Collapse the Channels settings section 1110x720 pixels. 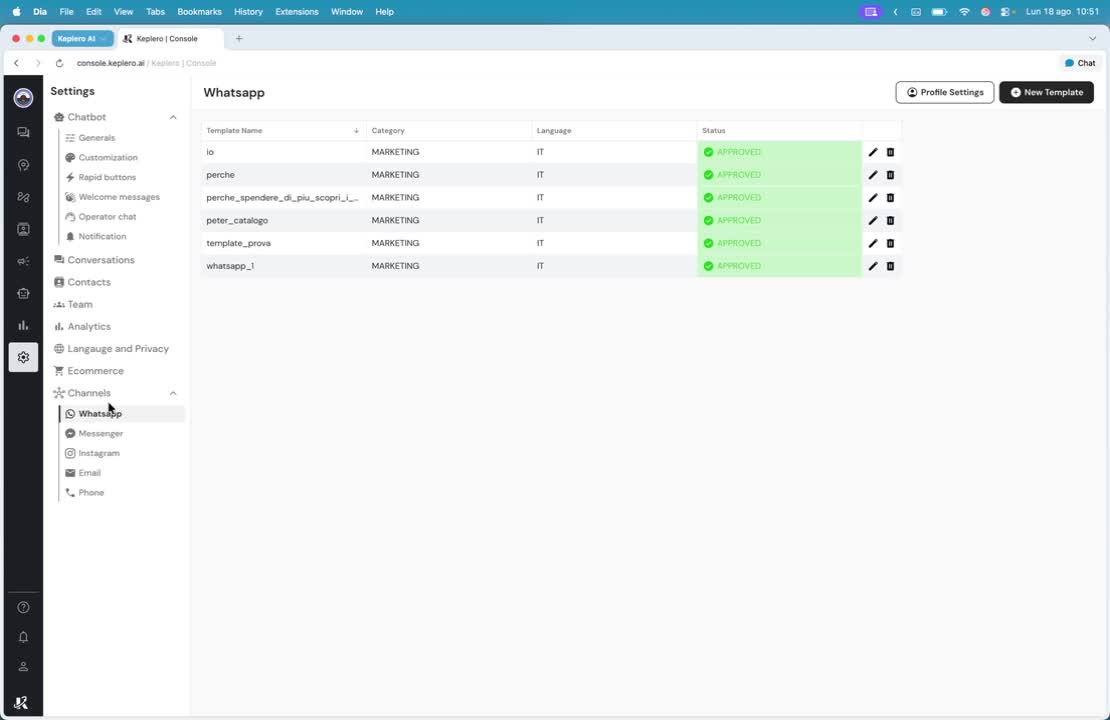(x=173, y=393)
